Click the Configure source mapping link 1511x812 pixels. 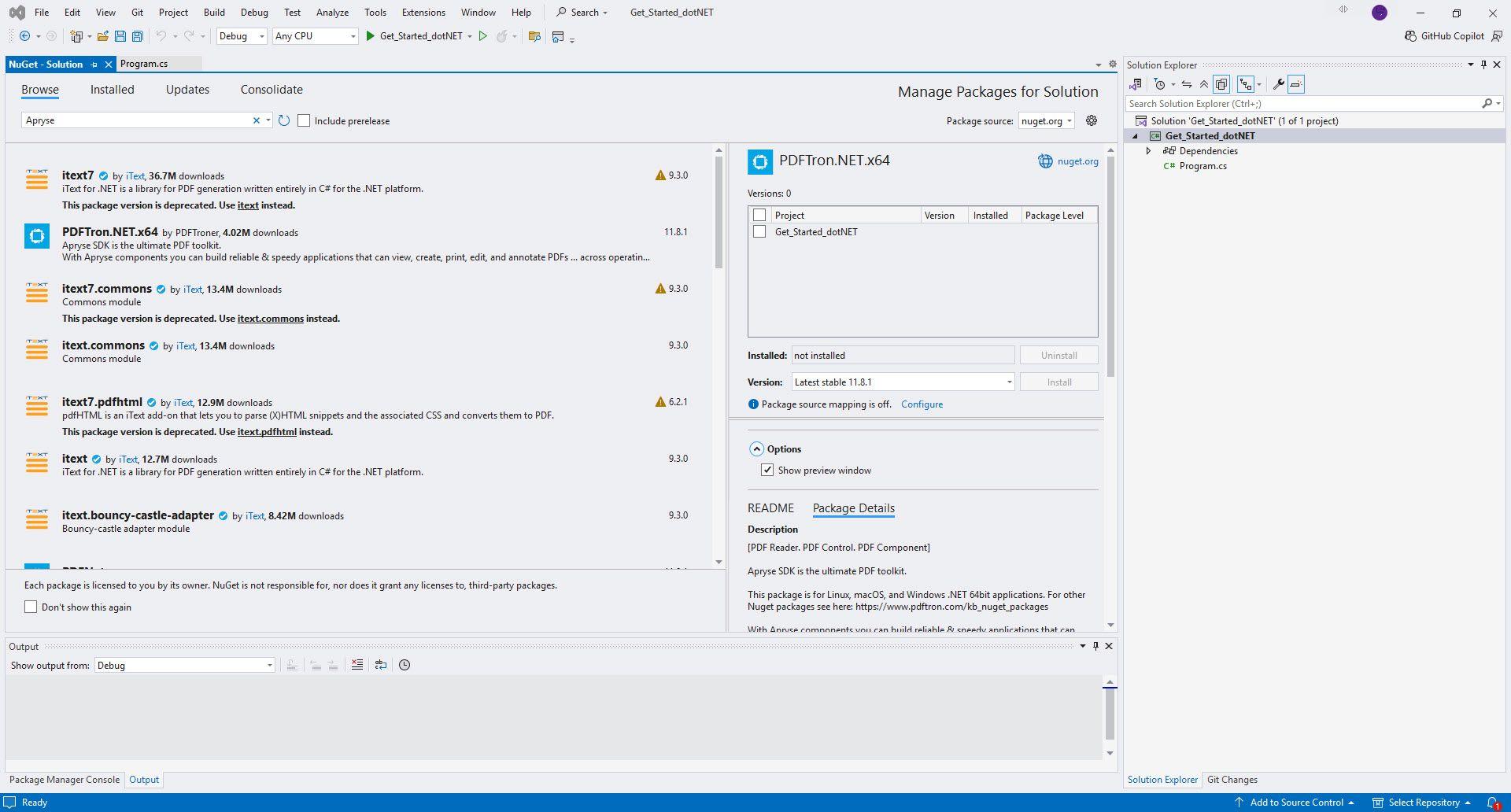(922, 404)
